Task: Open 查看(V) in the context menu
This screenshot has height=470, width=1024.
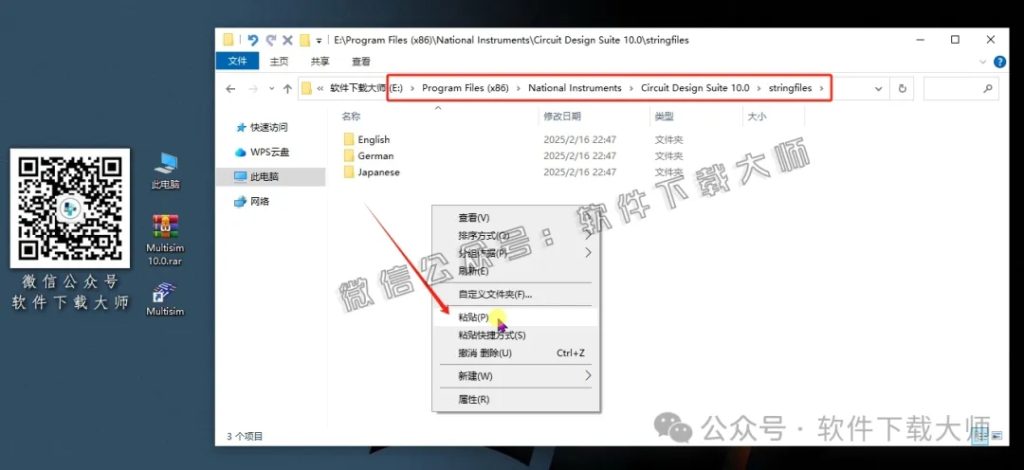Action: pos(516,217)
